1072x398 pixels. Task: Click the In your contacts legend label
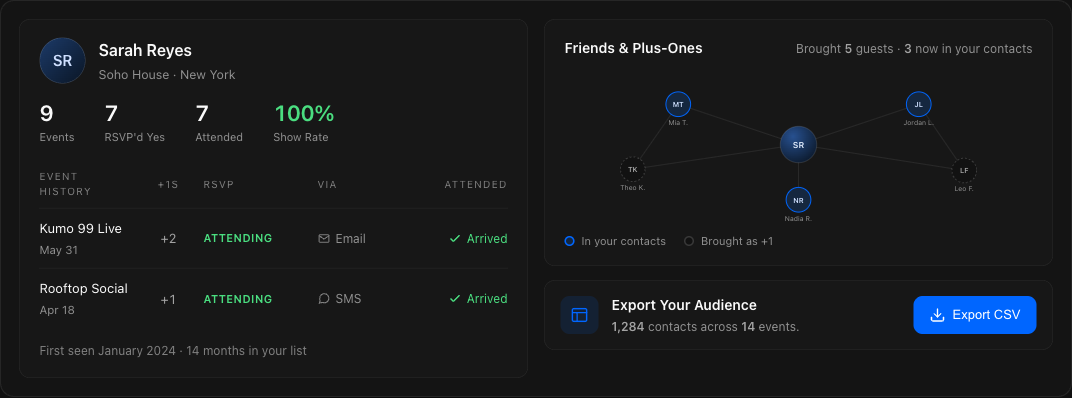click(624, 241)
